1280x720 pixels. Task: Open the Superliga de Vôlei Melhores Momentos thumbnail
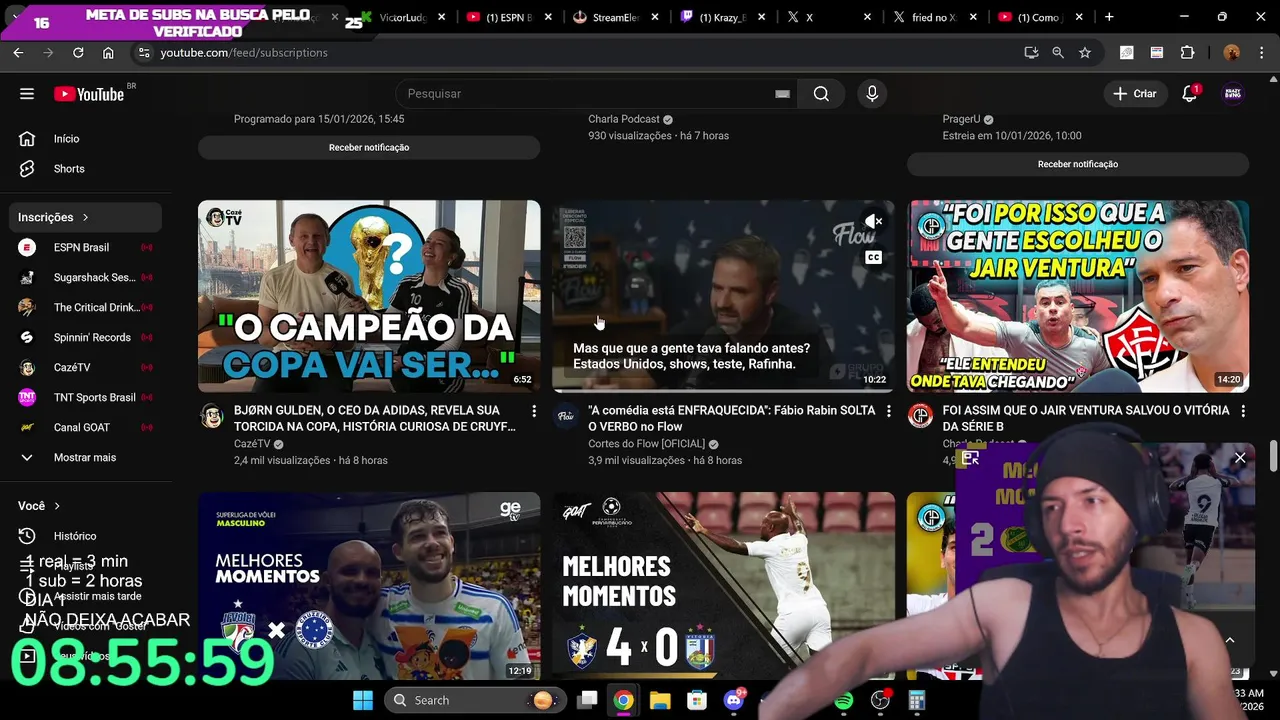tap(369, 586)
